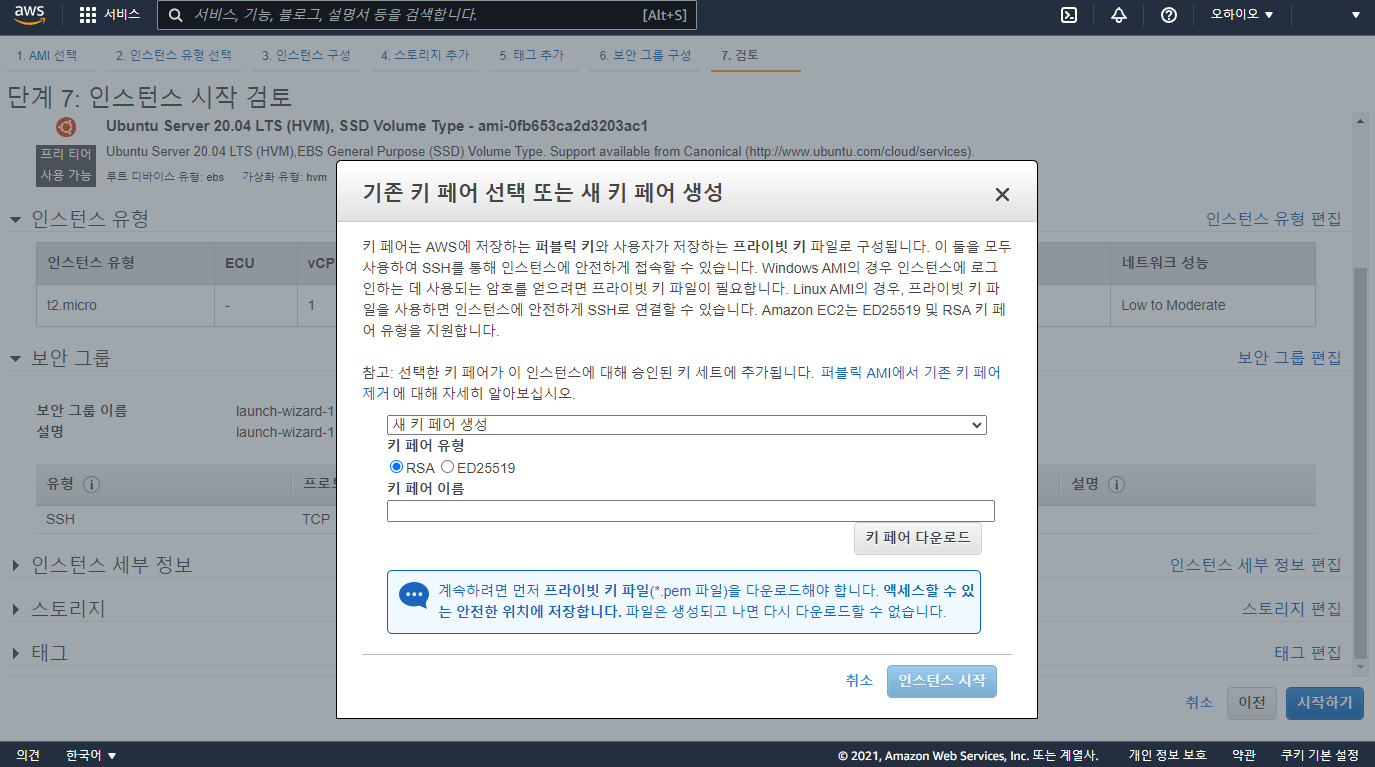
Task: Open 쿠키 기본 설정 footer link
Action: click(x=1320, y=755)
